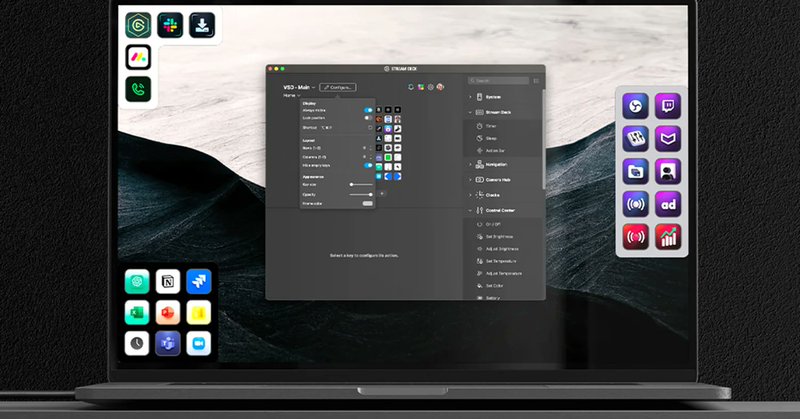Select the Set Brightness action
This screenshot has height=419, width=800.
[503, 237]
